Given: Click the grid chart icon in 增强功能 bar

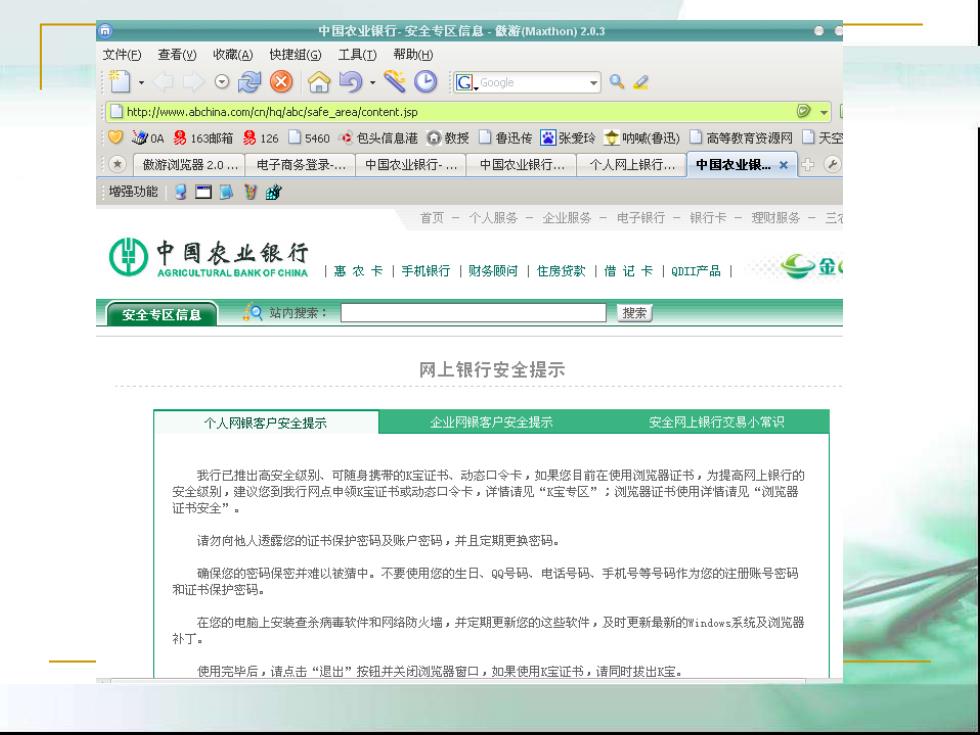Looking at the screenshot, I should point(273,192).
